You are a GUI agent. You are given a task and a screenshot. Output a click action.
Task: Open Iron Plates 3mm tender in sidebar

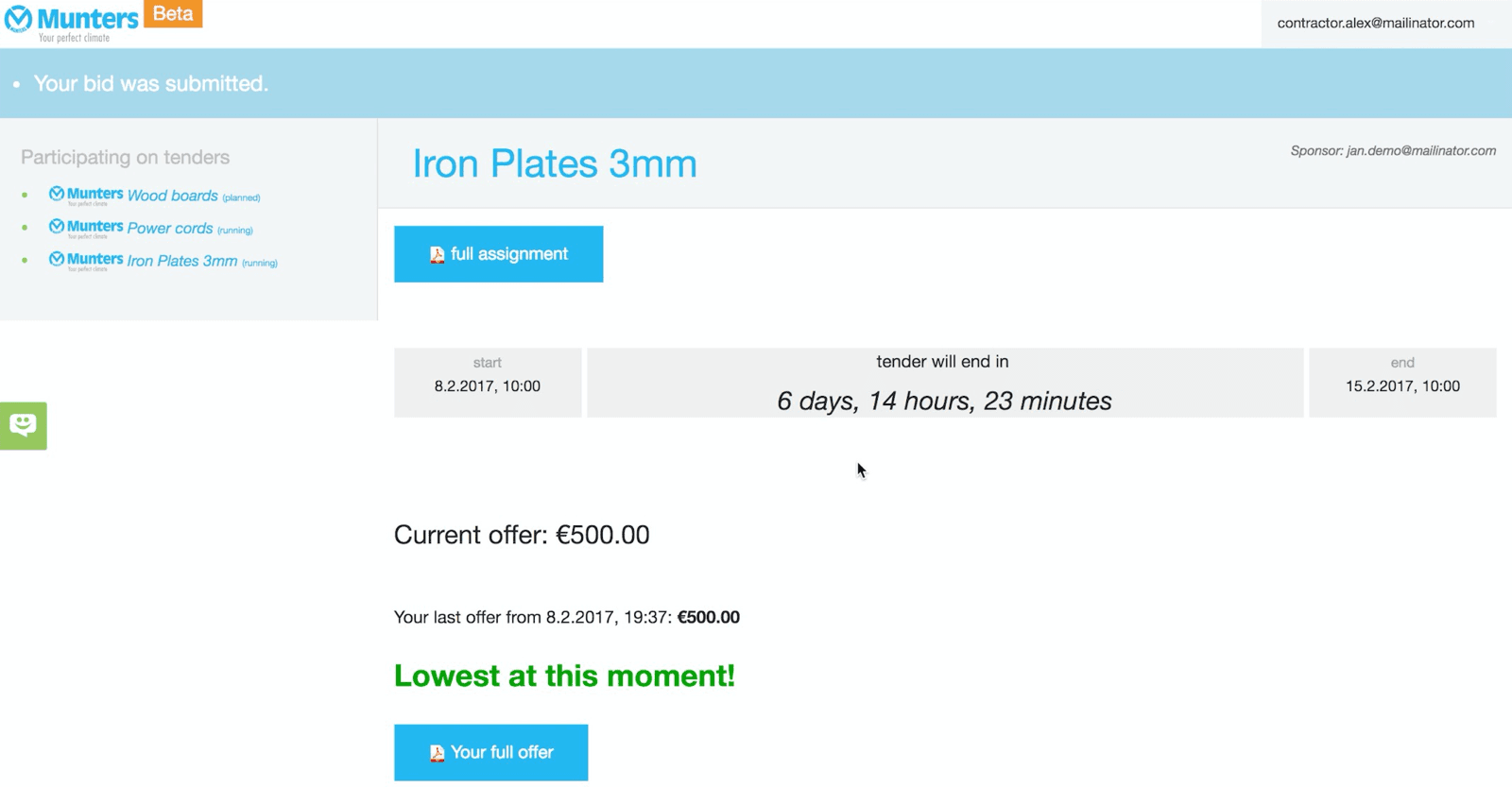point(182,261)
